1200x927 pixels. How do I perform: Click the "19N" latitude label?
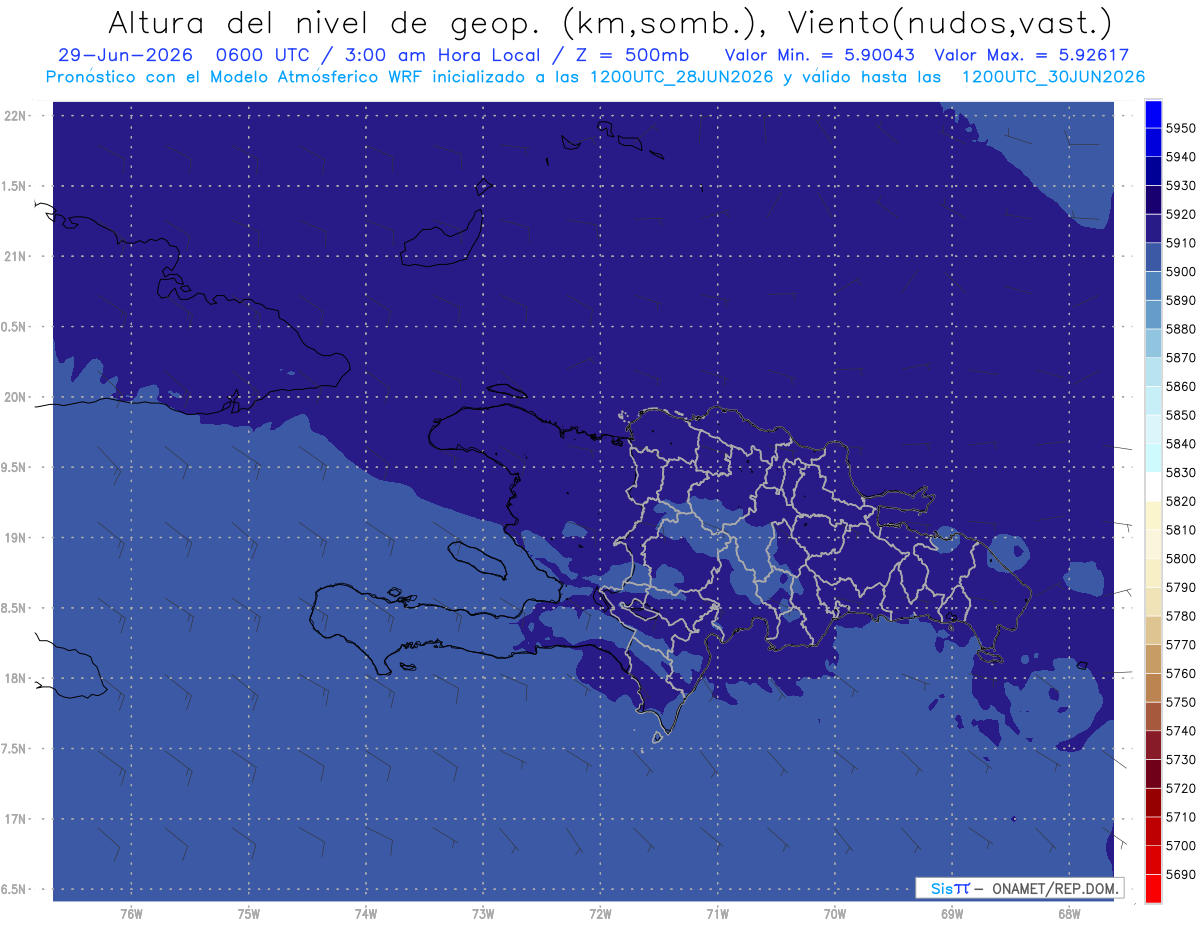pyautogui.click(x=16, y=538)
